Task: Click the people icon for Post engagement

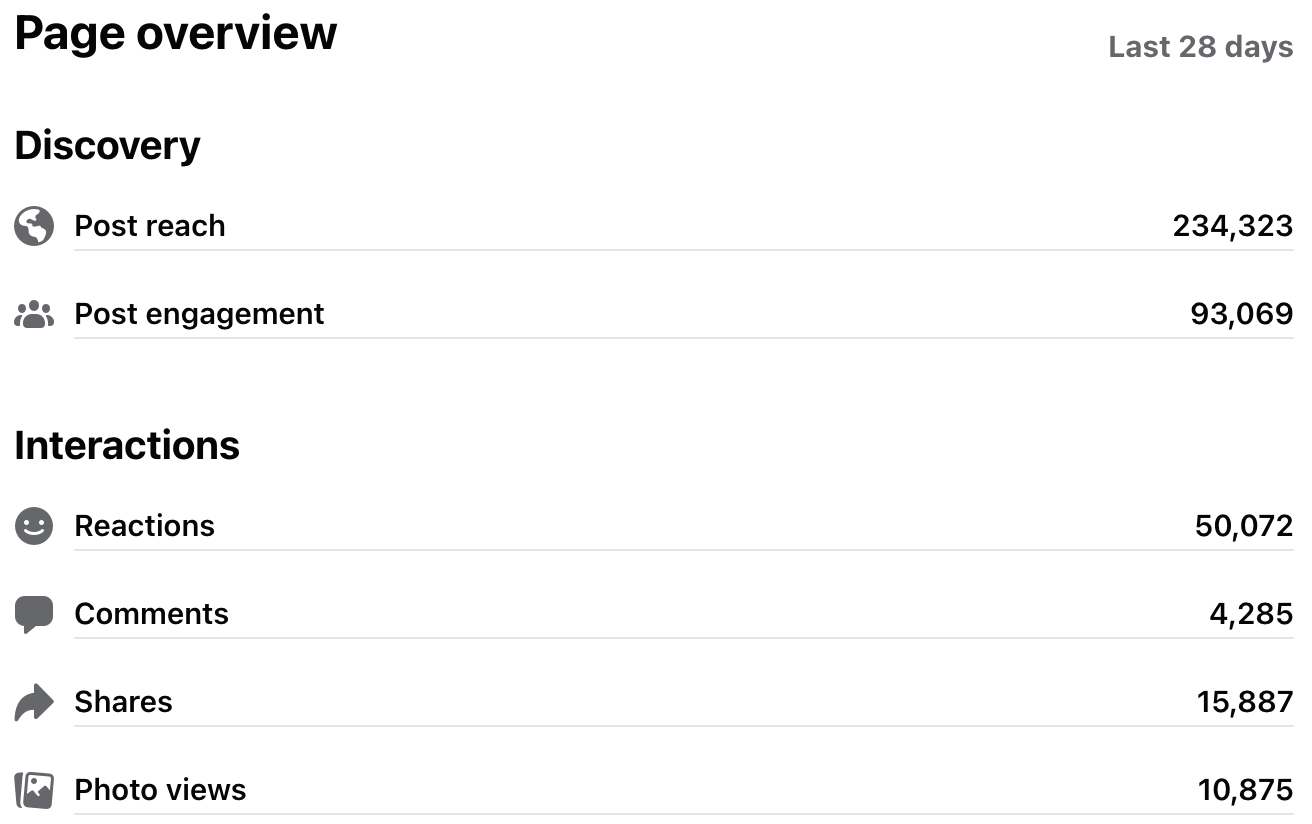Action: 34,314
